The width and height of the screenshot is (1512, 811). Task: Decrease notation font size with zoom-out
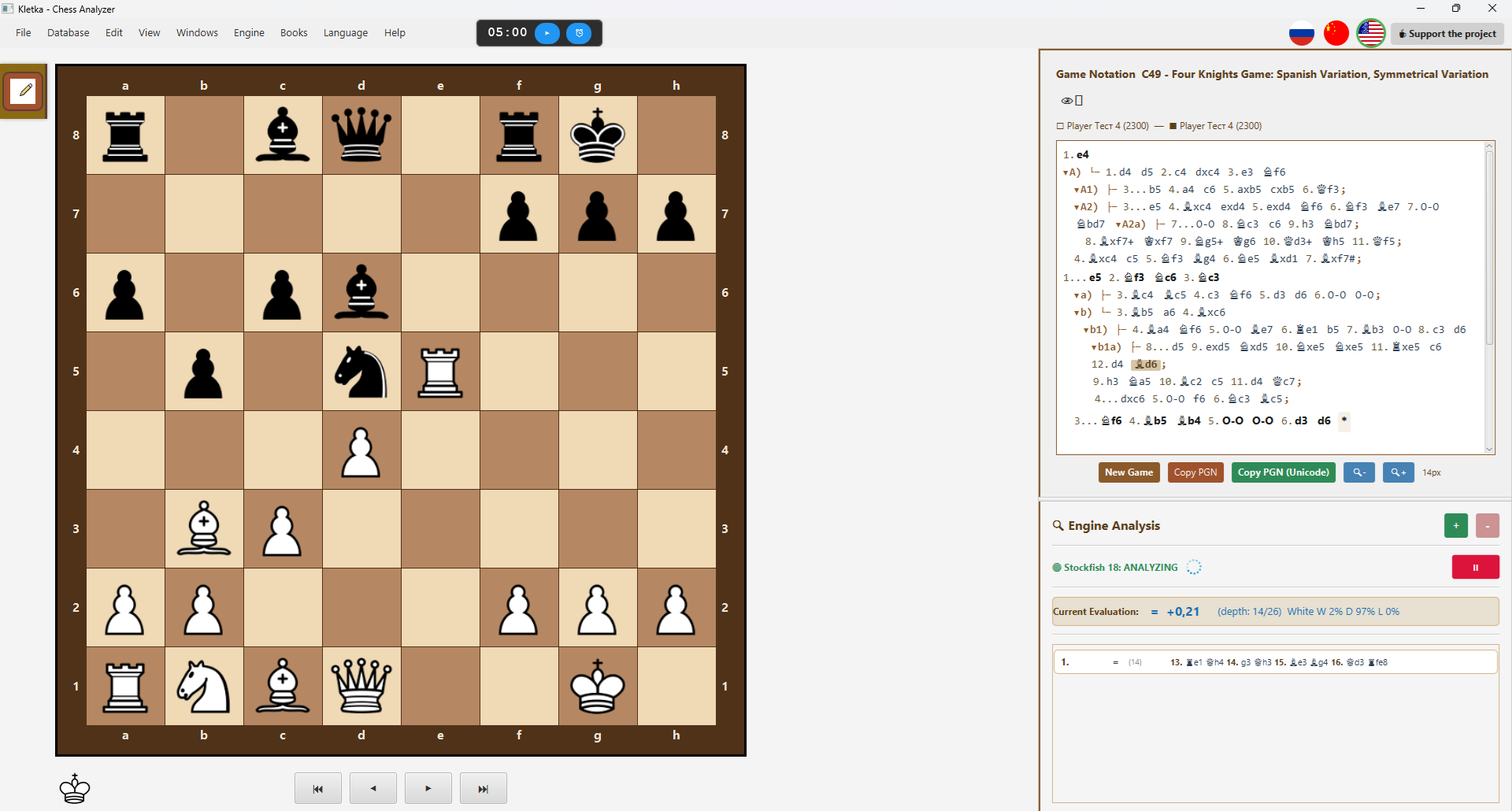click(1359, 472)
